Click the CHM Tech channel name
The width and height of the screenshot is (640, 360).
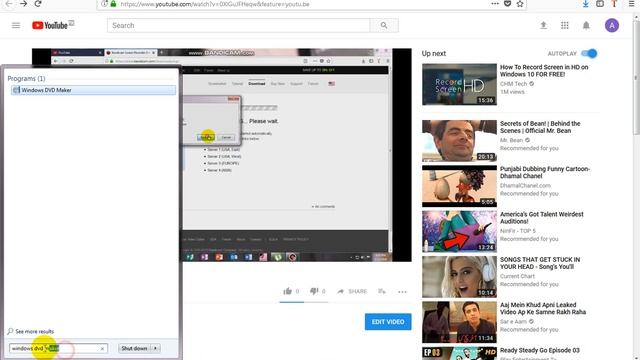[513, 84]
